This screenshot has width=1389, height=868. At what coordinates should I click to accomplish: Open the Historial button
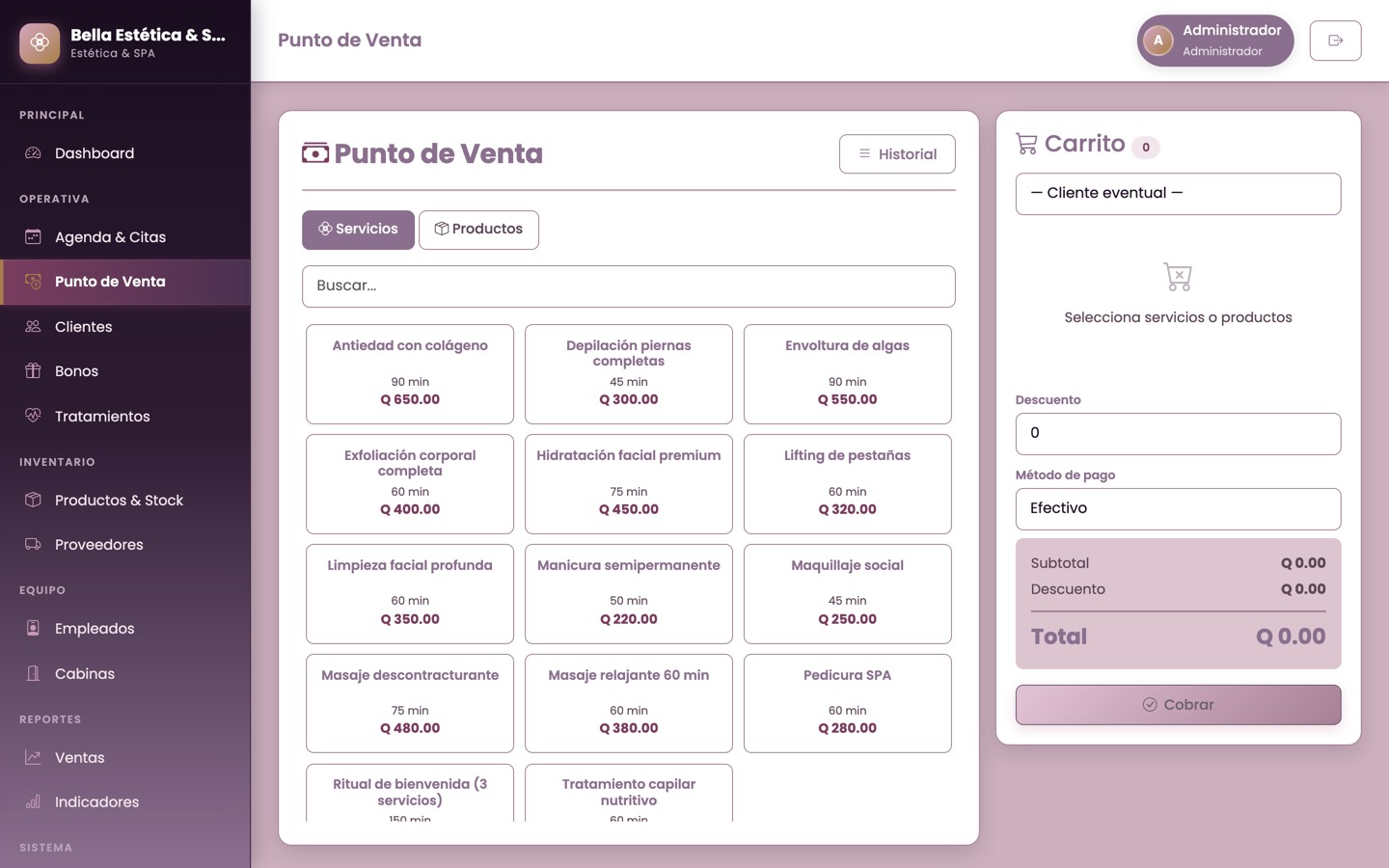[x=897, y=154]
